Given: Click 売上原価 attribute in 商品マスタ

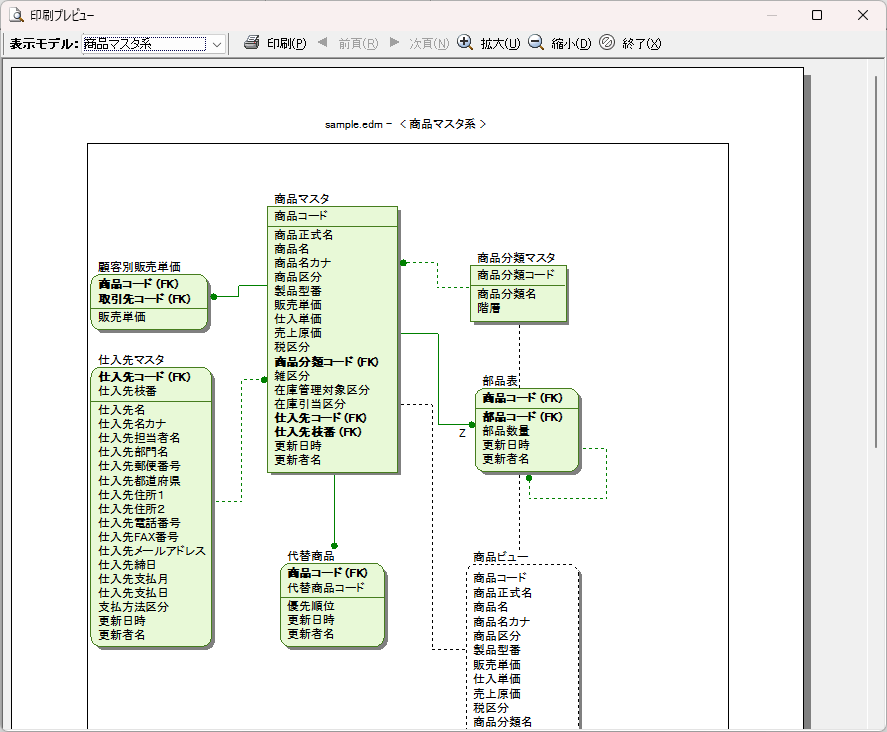Looking at the screenshot, I should tap(298, 333).
